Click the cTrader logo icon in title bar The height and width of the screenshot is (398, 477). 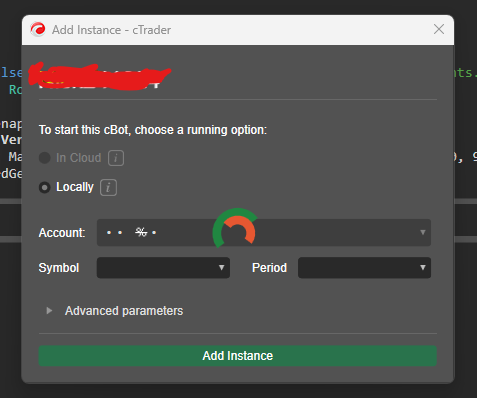click(x=38, y=30)
